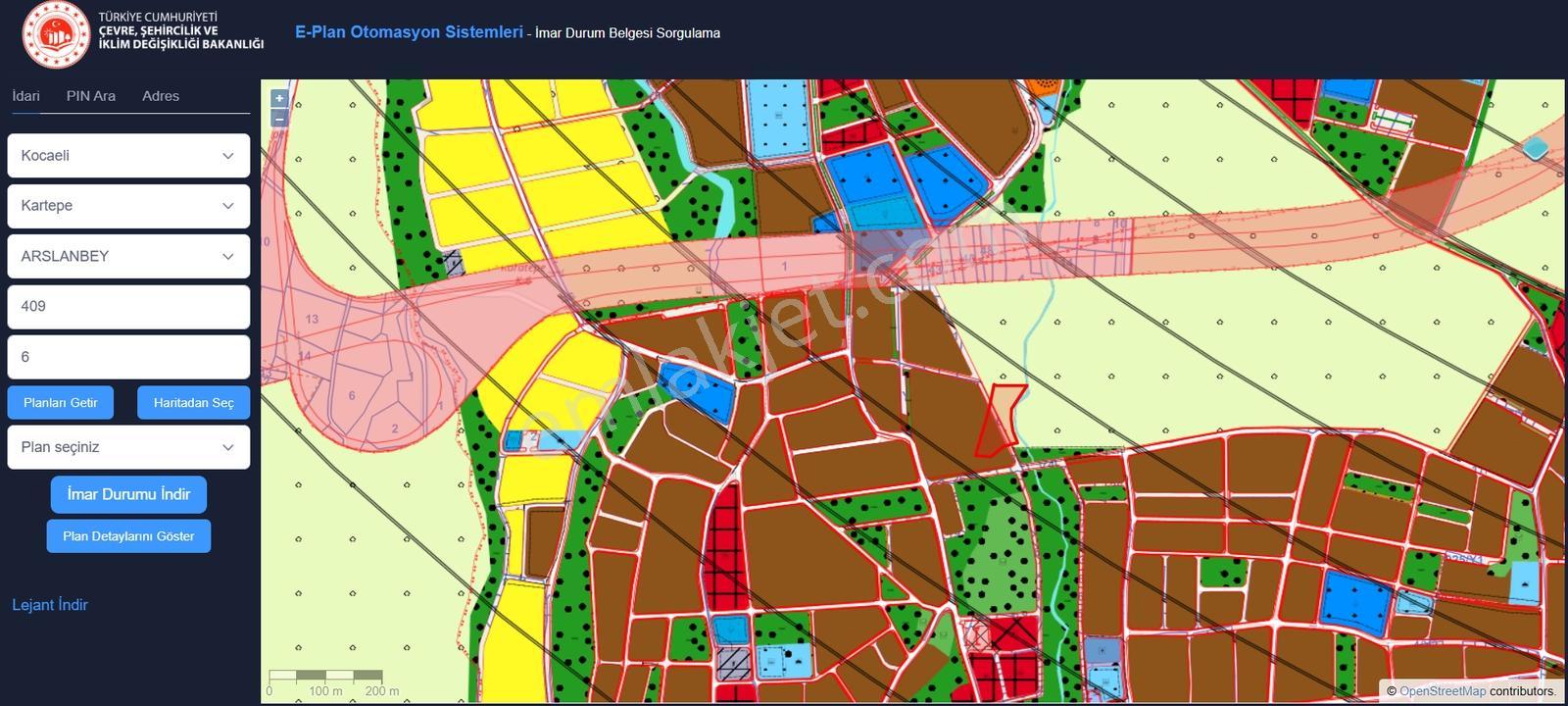Expand the ARSLANBEY neighborhood dropdown
Image resolution: width=1568 pixels, height=706 pixels.
pyautogui.click(x=128, y=256)
